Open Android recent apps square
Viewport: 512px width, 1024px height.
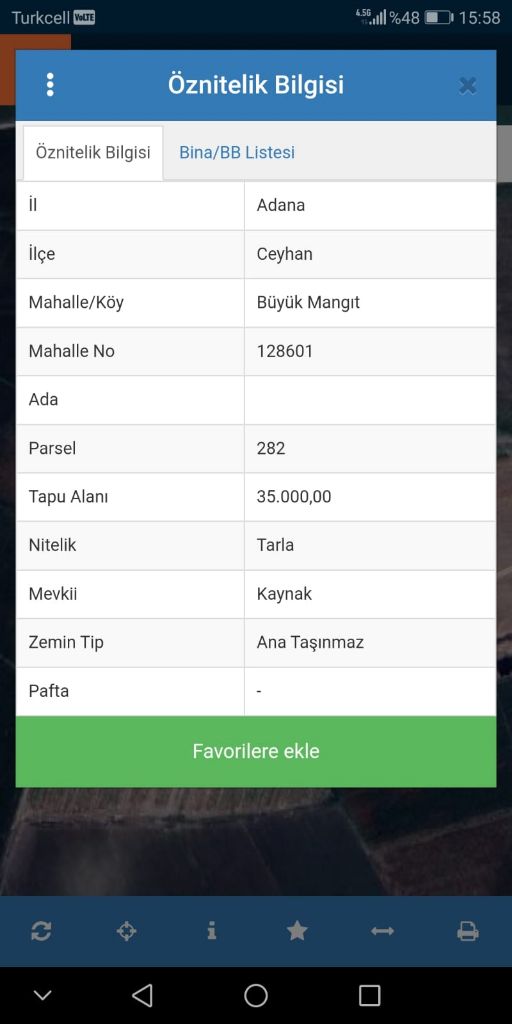point(370,995)
